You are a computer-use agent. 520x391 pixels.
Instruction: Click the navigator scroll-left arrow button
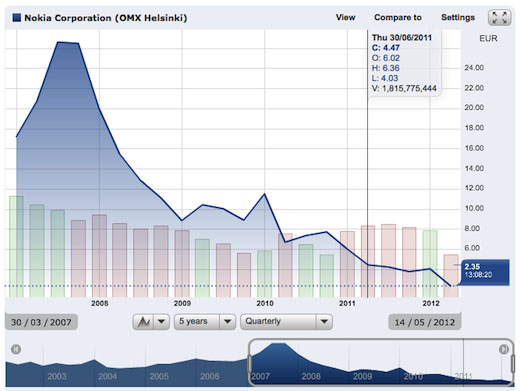(x=16, y=349)
